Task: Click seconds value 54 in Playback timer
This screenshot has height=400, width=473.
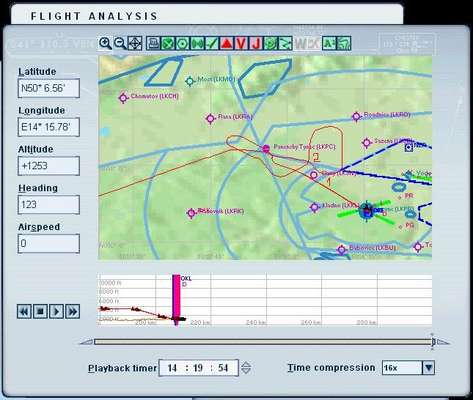Action: click(x=223, y=368)
